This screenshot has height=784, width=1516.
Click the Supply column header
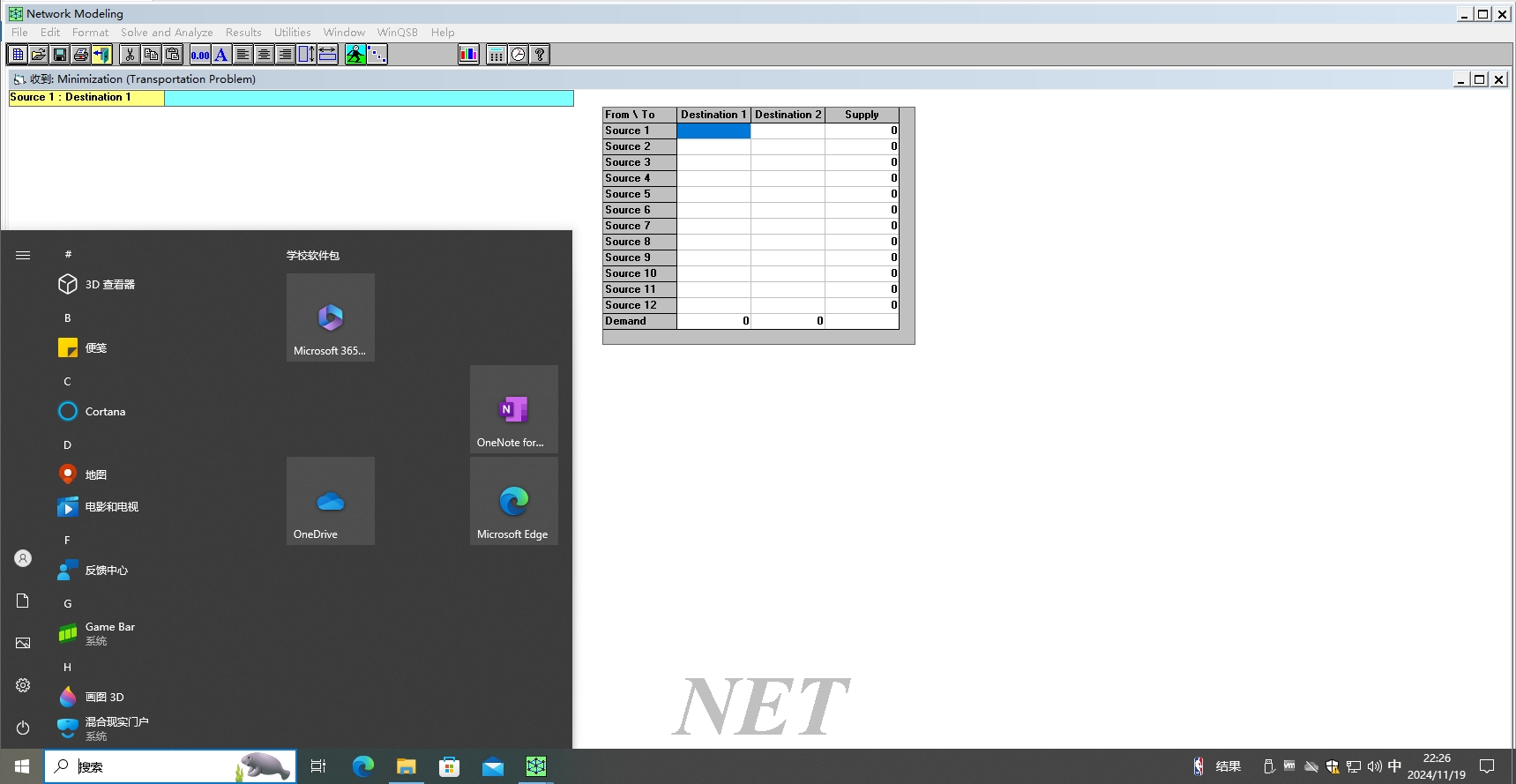click(862, 115)
